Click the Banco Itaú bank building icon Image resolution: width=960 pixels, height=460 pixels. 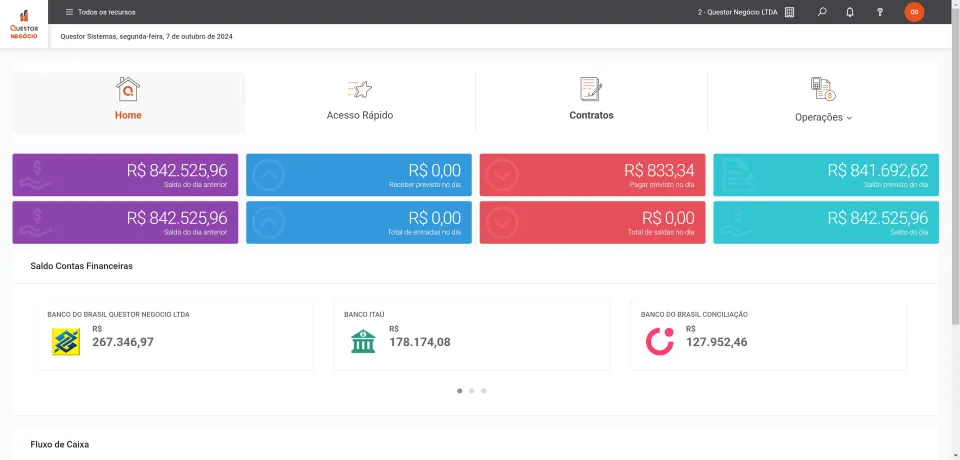pos(363,341)
